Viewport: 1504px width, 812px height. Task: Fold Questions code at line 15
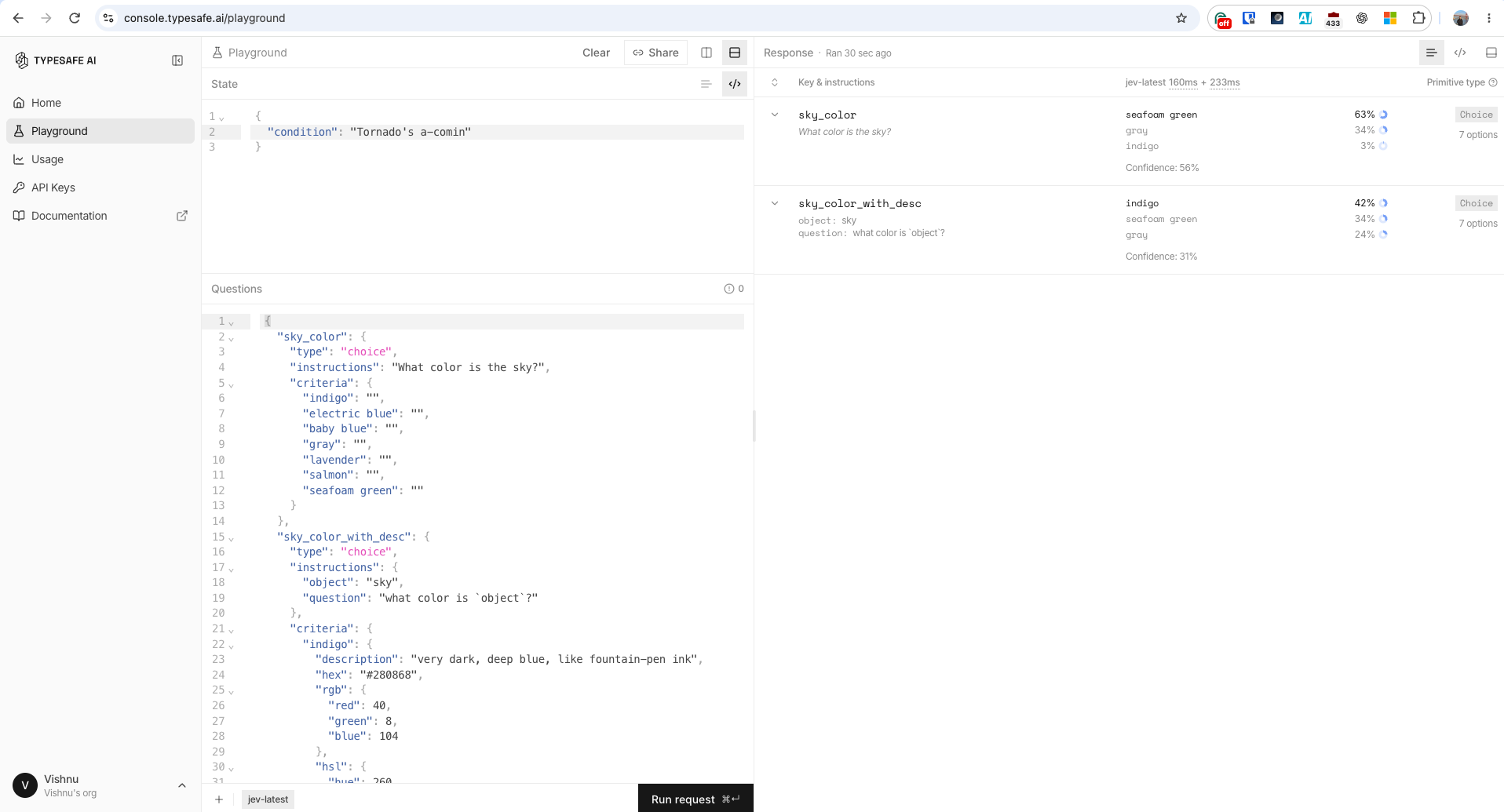click(x=232, y=538)
